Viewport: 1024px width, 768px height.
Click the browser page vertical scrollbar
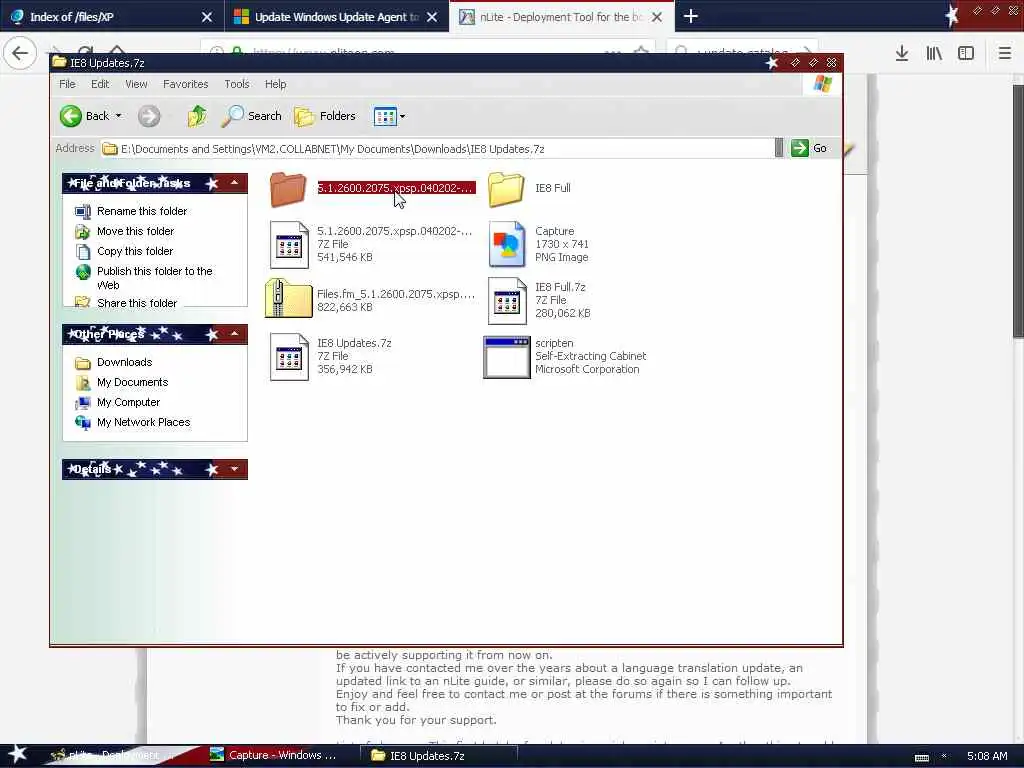click(1018, 212)
